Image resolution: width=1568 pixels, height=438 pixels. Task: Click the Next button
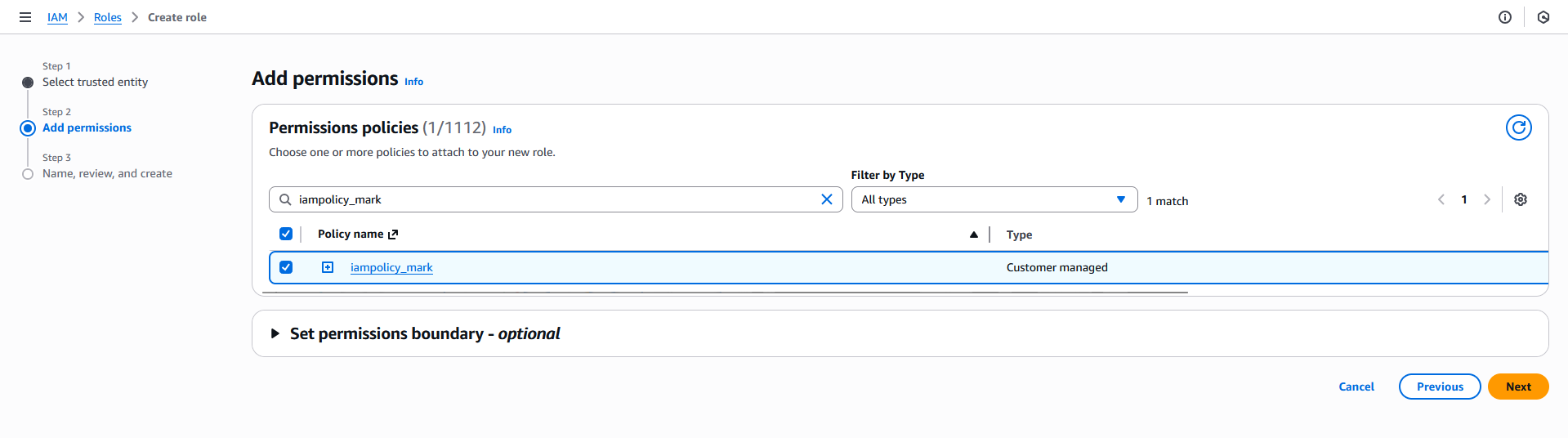pyautogui.click(x=1518, y=387)
